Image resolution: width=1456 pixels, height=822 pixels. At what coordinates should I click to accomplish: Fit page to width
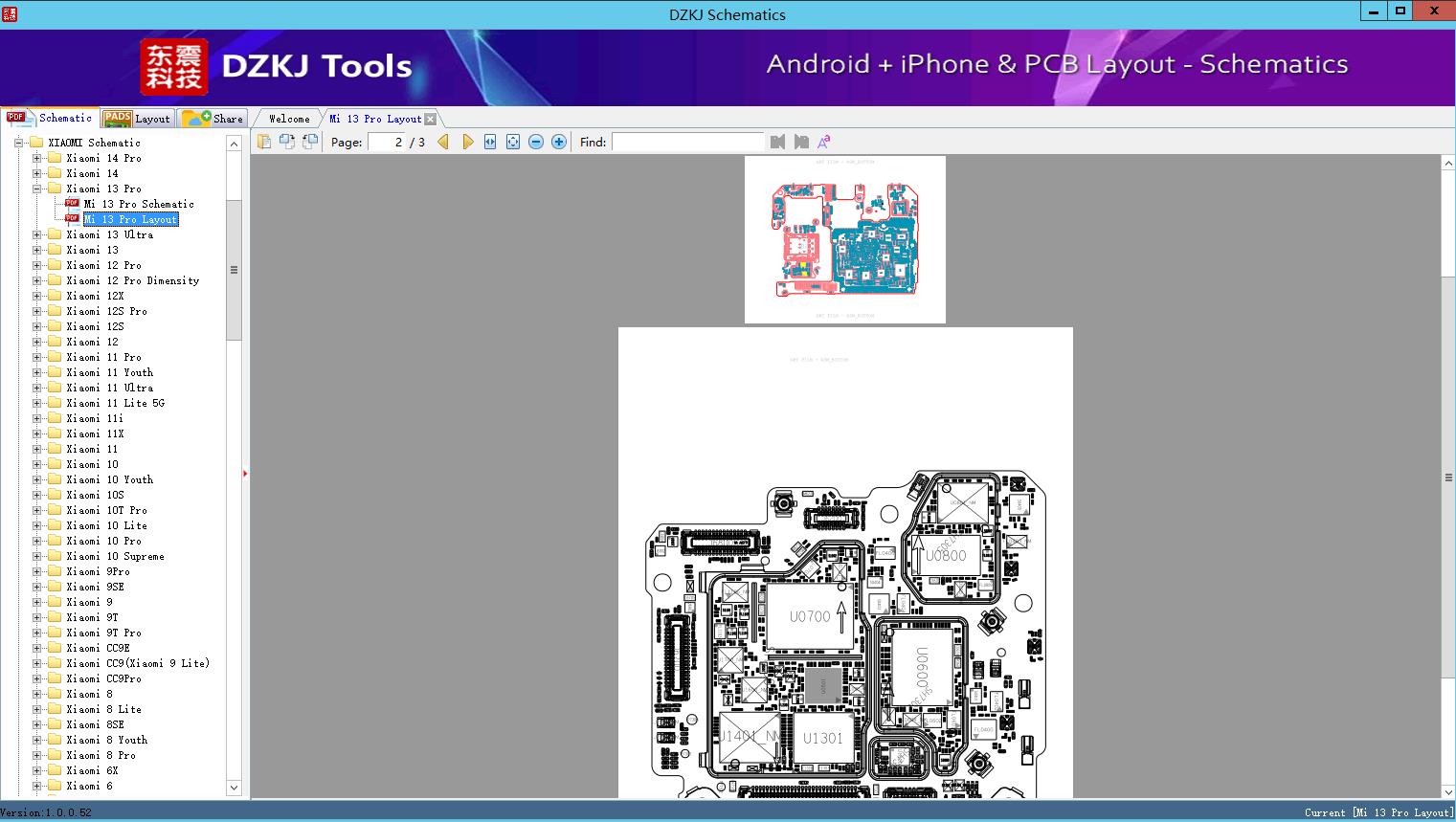coord(490,142)
